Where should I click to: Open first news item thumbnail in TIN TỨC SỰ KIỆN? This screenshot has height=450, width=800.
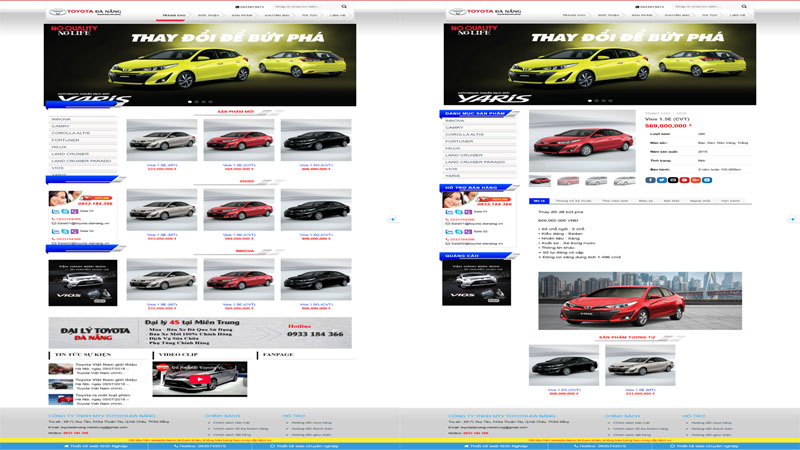[x=61, y=369]
